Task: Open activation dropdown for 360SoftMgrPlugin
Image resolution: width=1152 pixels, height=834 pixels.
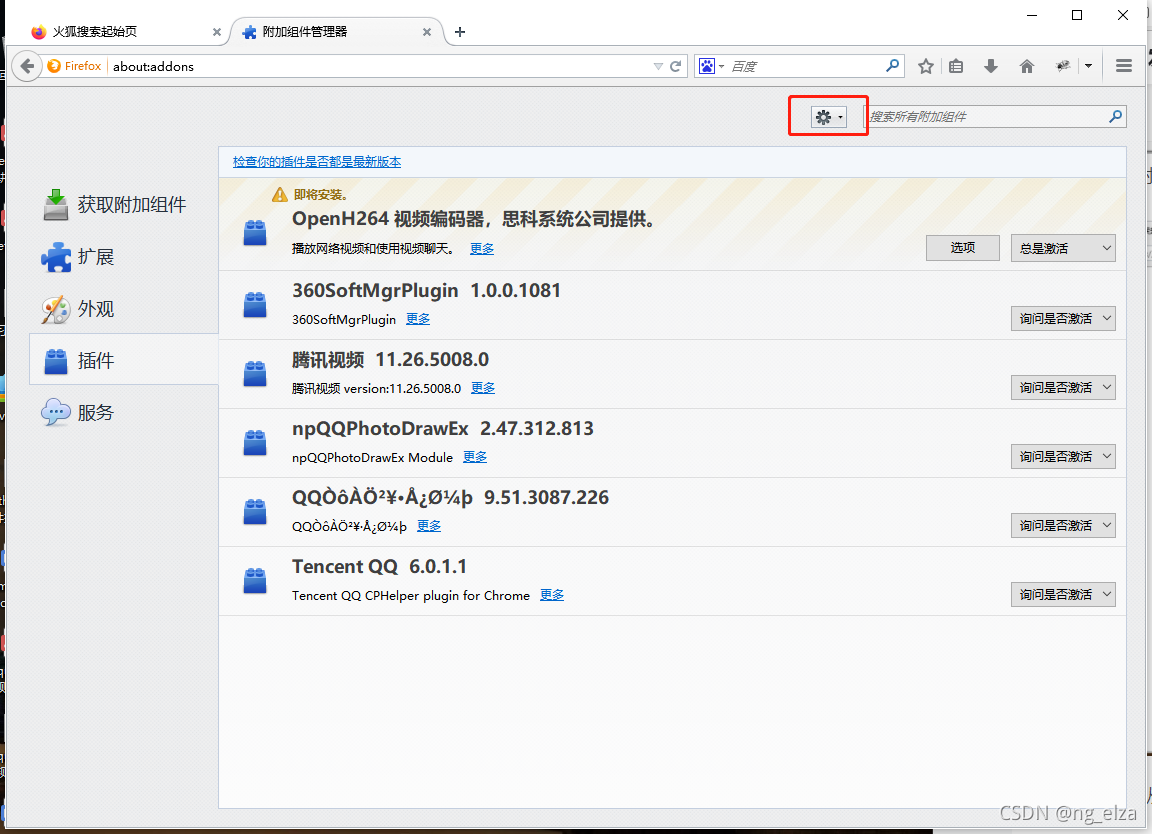Action: [x=1063, y=318]
